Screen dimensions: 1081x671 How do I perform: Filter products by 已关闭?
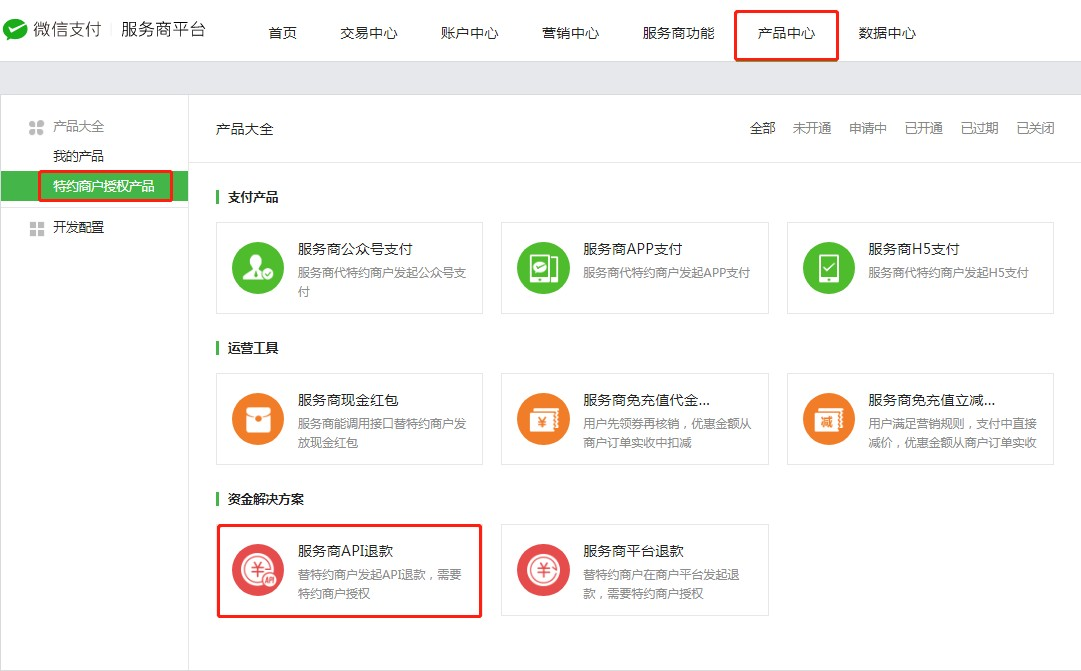click(x=1035, y=128)
